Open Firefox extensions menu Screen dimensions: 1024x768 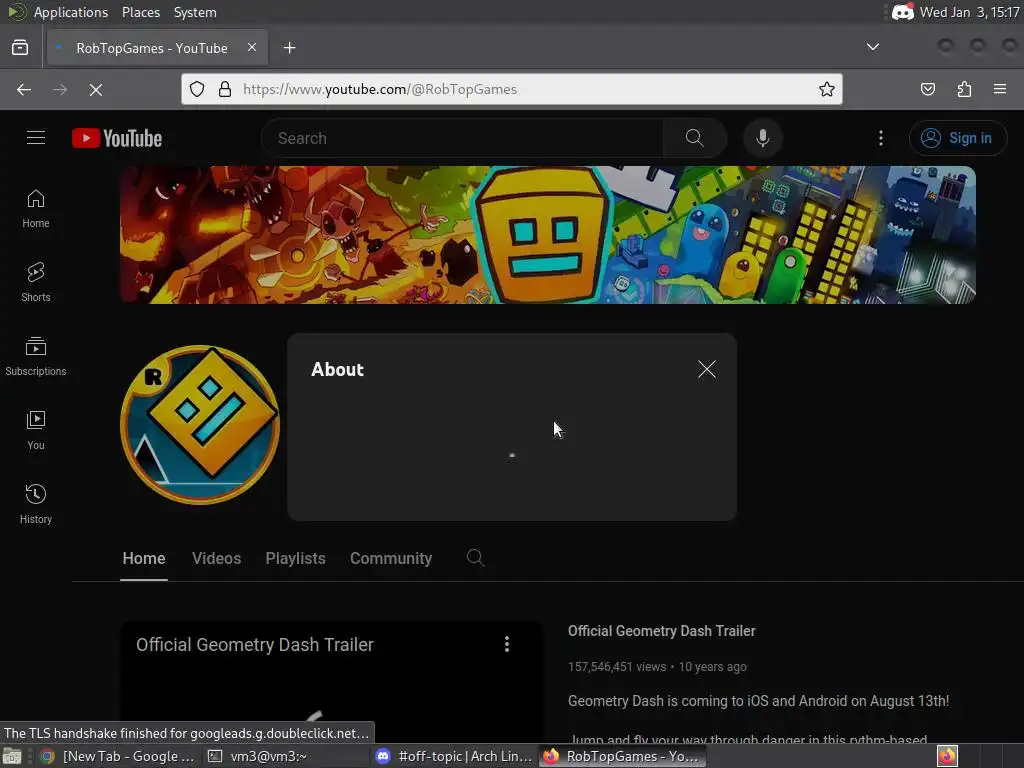click(x=964, y=89)
